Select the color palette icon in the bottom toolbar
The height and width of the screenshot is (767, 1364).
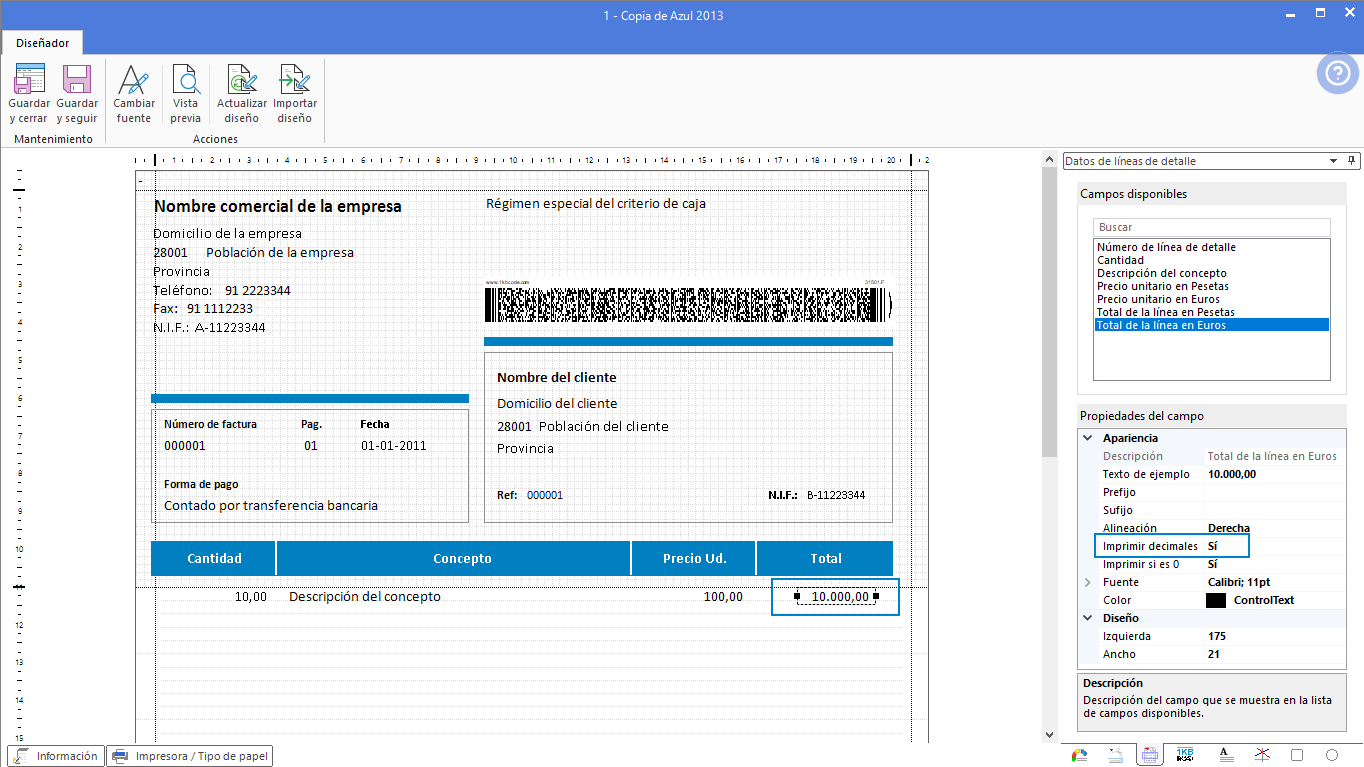1079,755
